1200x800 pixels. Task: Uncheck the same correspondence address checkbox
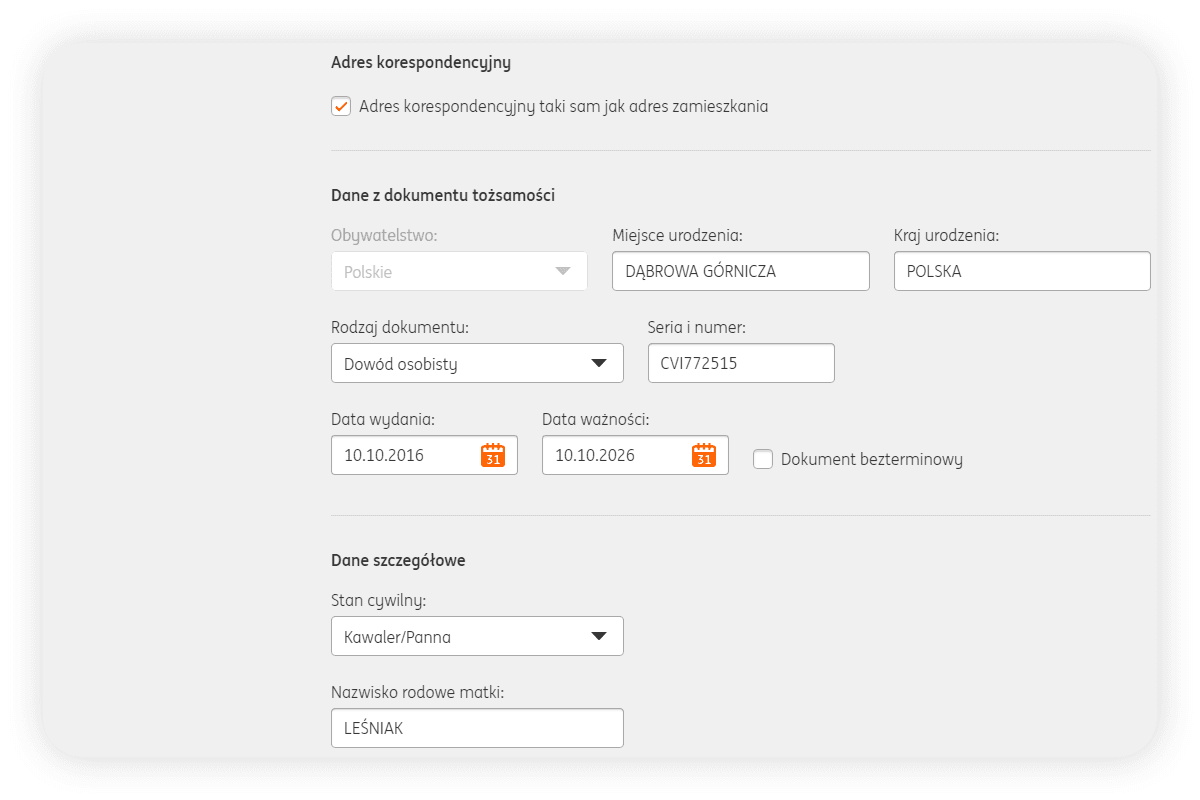pyautogui.click(x=341, y=106)
